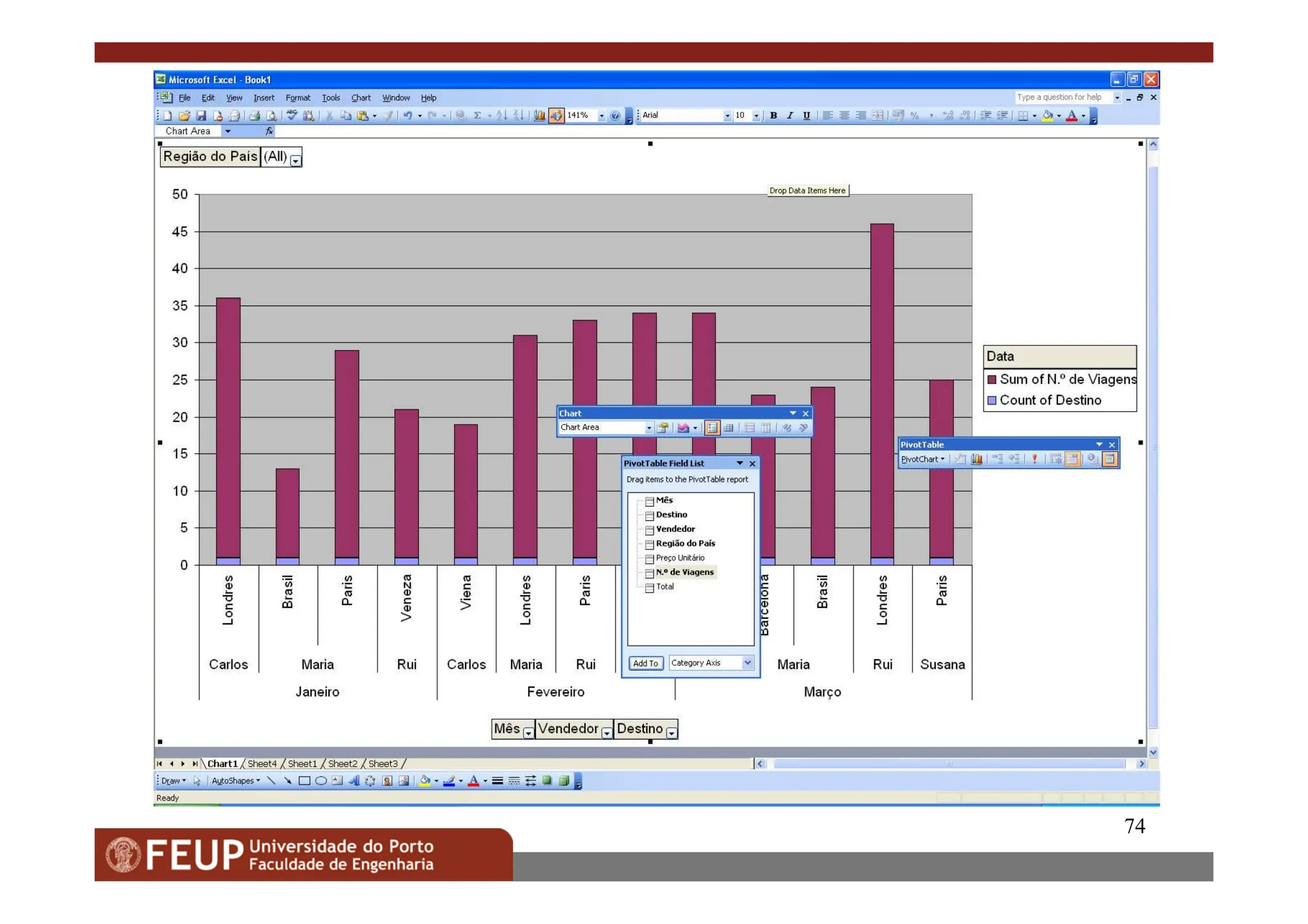Open the Chart menu

[360, 98]
